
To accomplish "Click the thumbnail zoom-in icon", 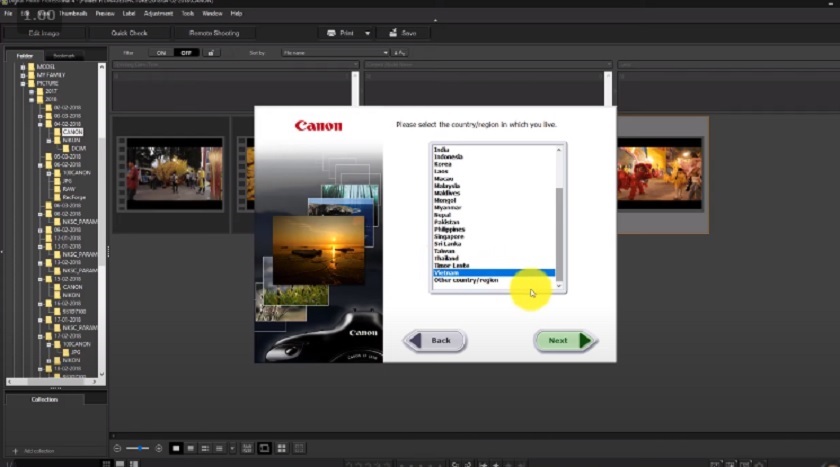I will [x=159, y=448].
